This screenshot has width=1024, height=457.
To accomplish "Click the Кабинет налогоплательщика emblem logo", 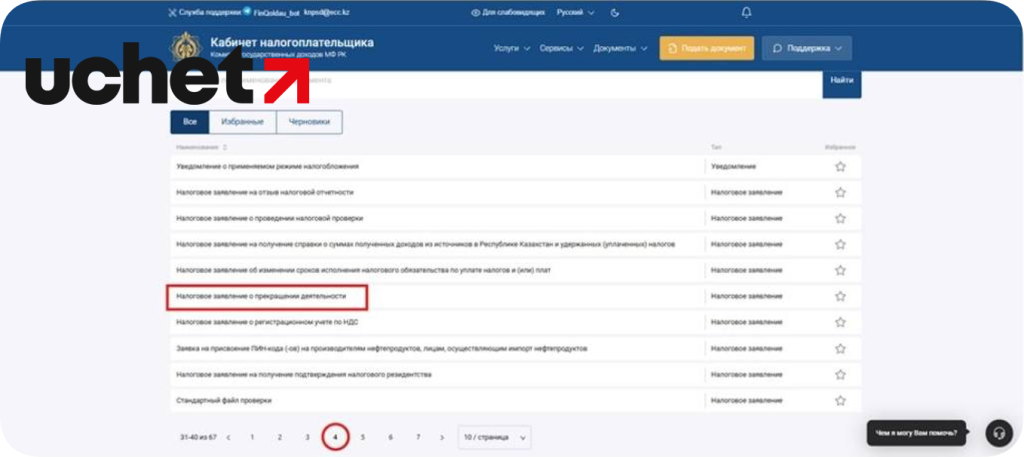I will pos(186,48).
